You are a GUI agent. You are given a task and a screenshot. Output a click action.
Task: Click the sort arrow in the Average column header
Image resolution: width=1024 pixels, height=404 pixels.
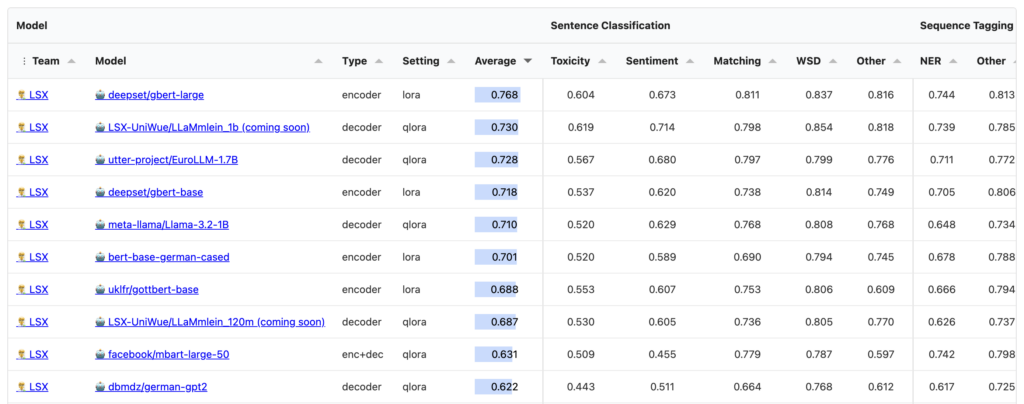[x=527, y=61]
